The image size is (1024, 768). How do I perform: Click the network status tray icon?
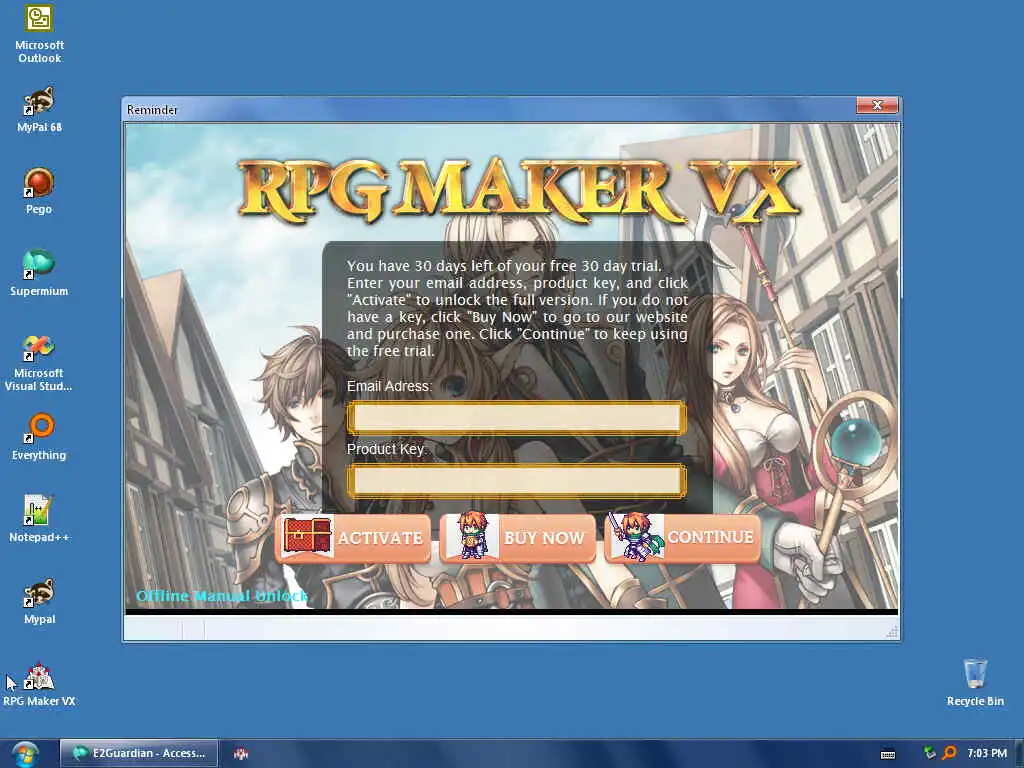[x=930, y=753]
